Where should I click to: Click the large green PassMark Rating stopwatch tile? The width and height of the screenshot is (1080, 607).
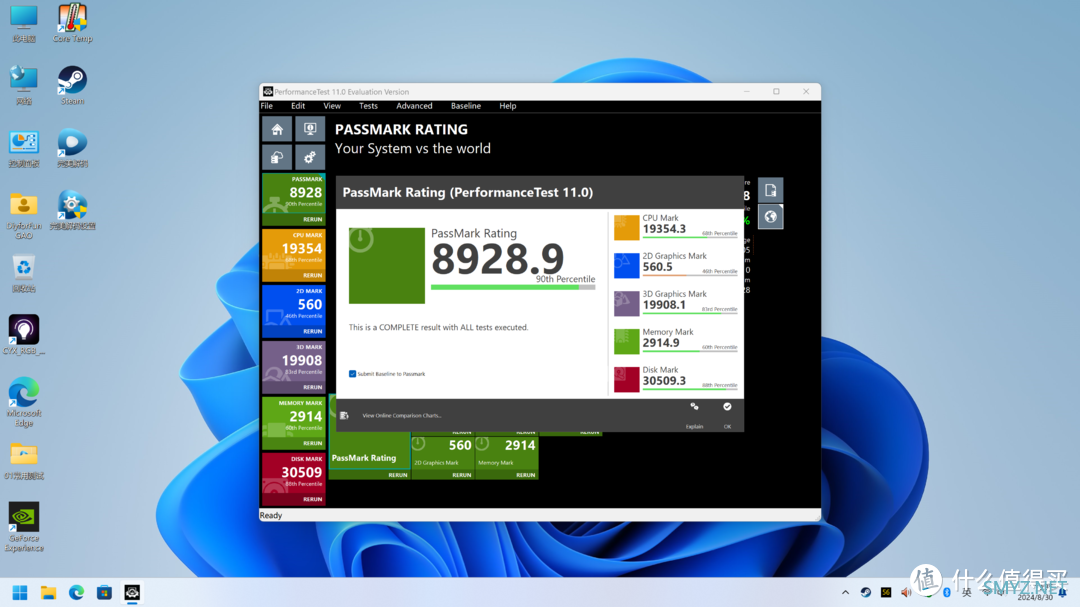point(386,265)
